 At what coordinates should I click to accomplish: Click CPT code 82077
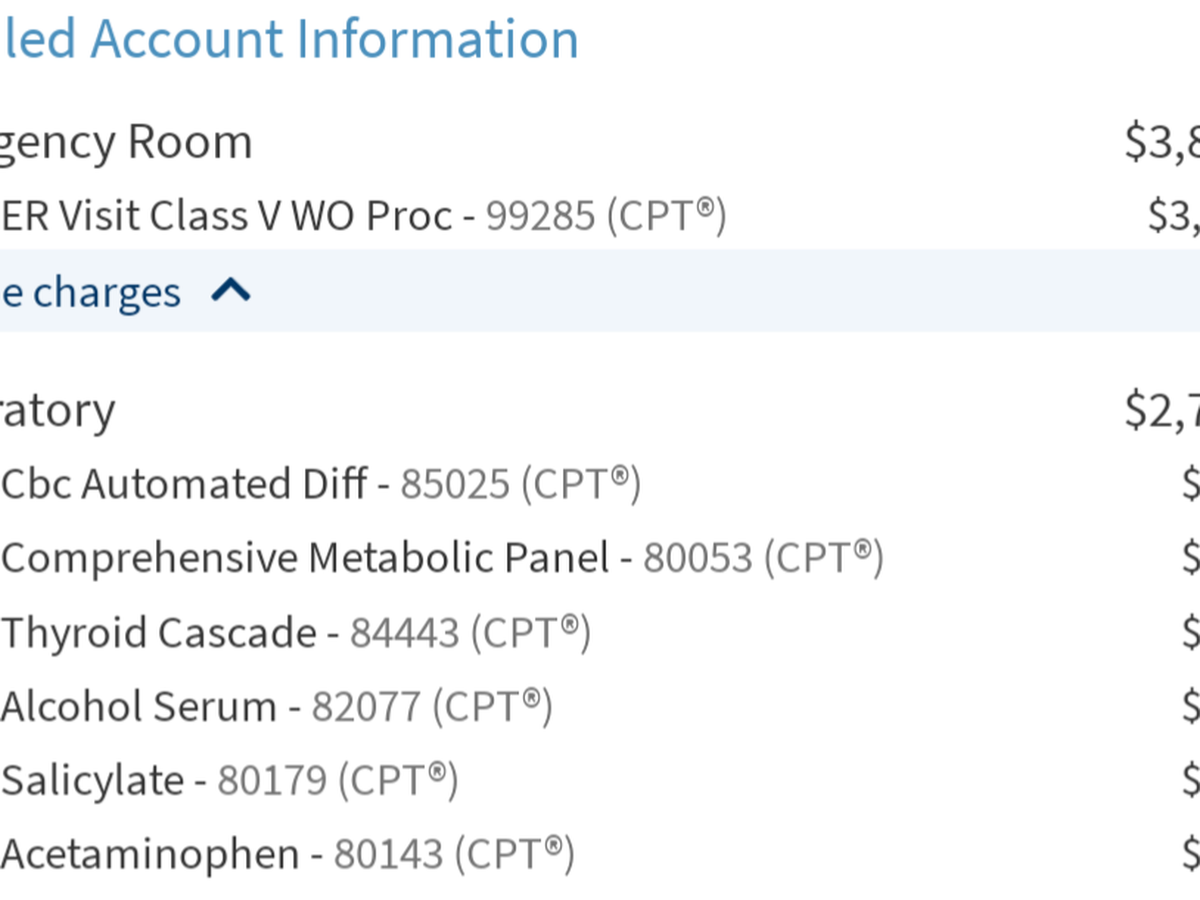(x=366, y=706)
